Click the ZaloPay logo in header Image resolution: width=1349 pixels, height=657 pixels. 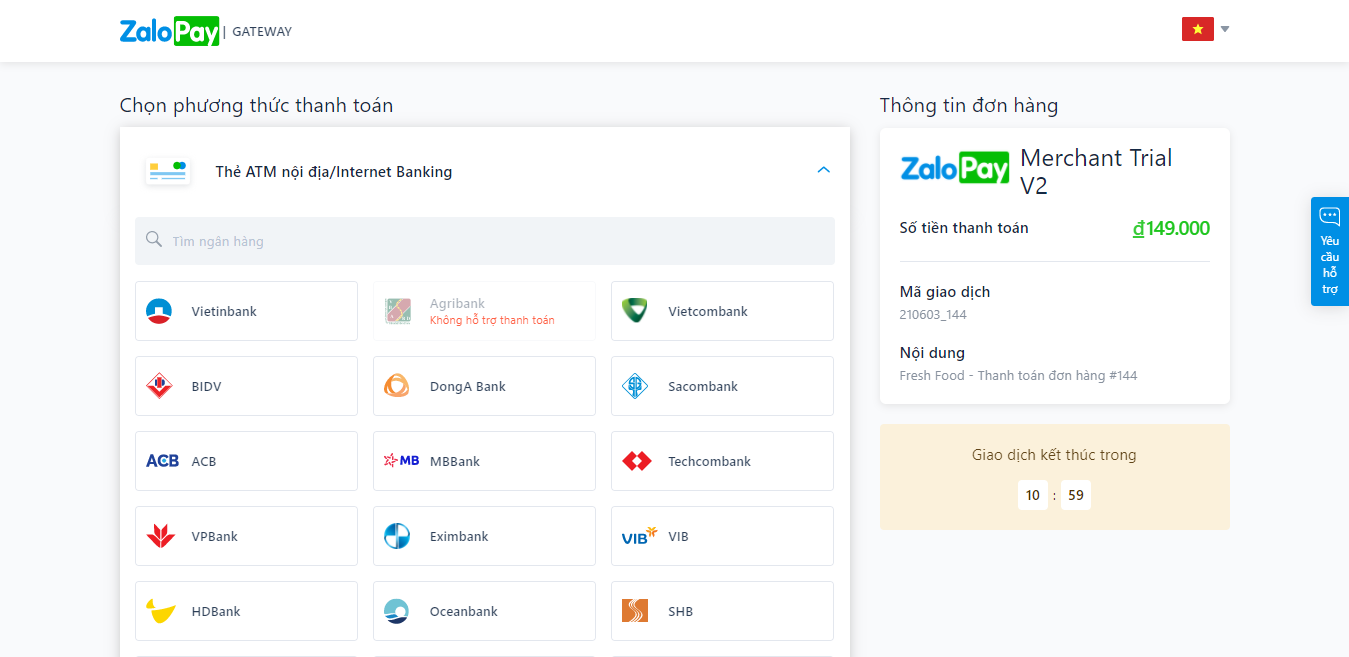tap(170, 31)
